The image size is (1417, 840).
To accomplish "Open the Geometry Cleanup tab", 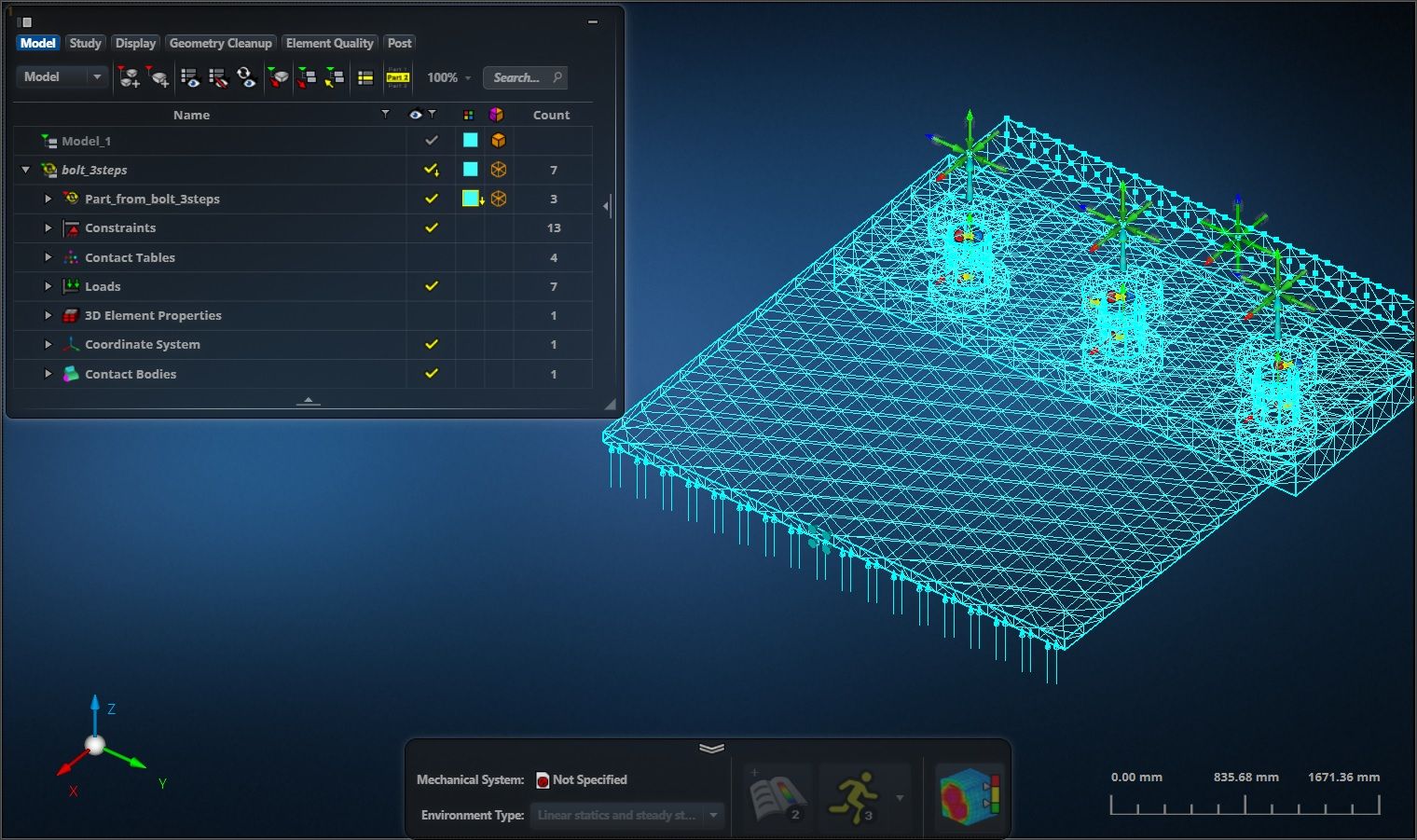I will pos(221,43).
